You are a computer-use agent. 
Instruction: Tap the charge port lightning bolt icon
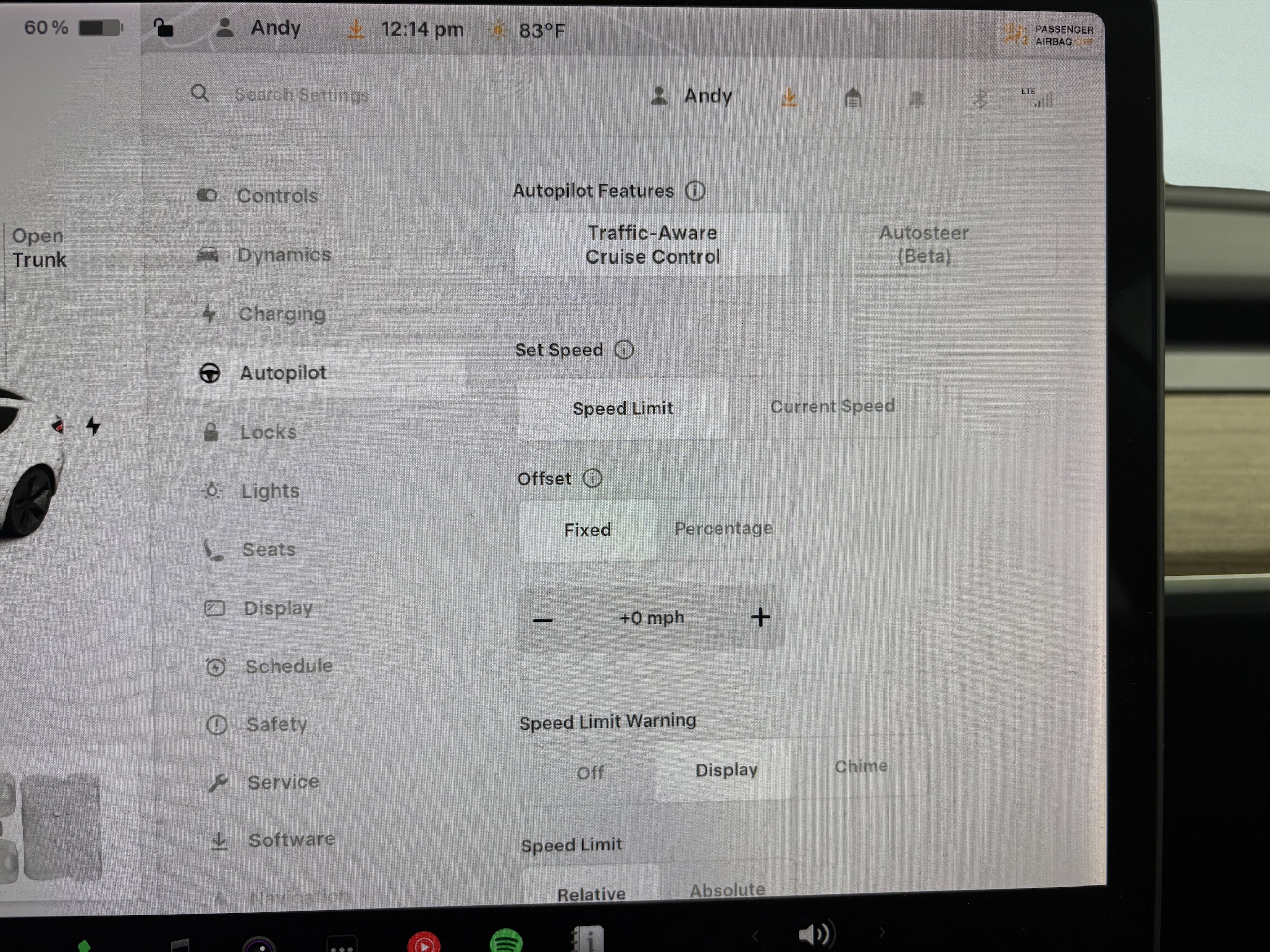[x=93, y=426]
